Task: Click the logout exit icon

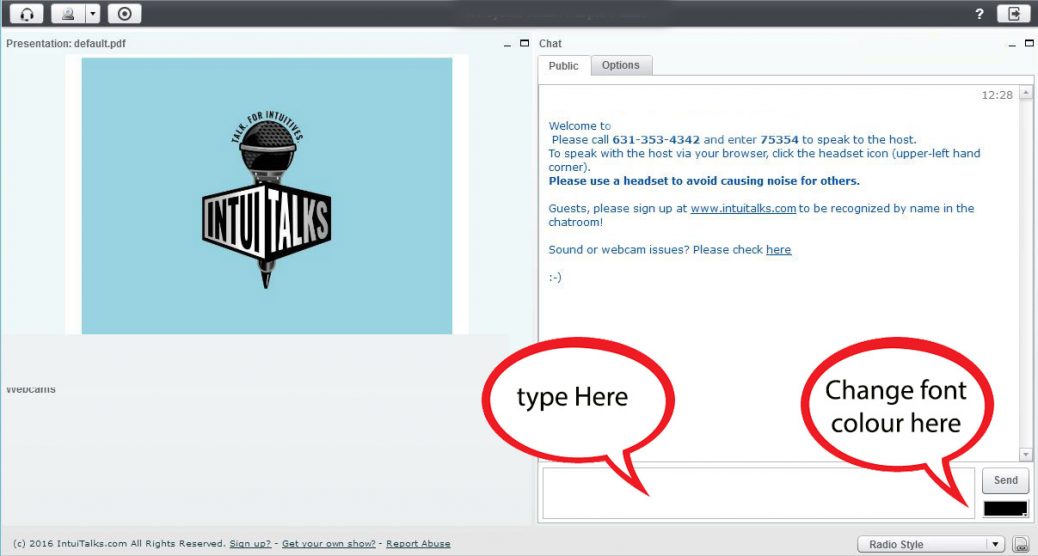Action: tap(1014, 14)
